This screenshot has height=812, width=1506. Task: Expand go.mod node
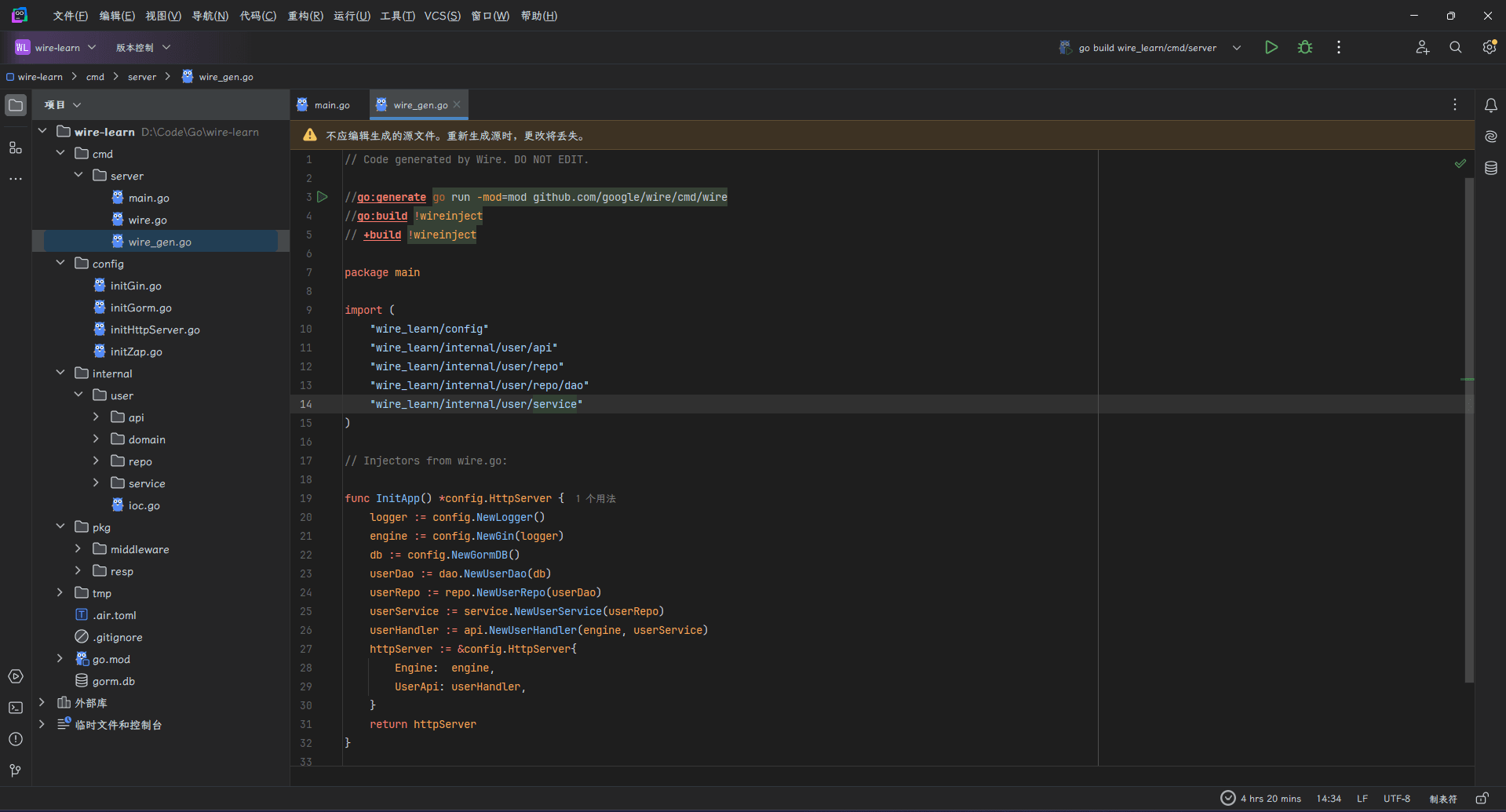60,658
